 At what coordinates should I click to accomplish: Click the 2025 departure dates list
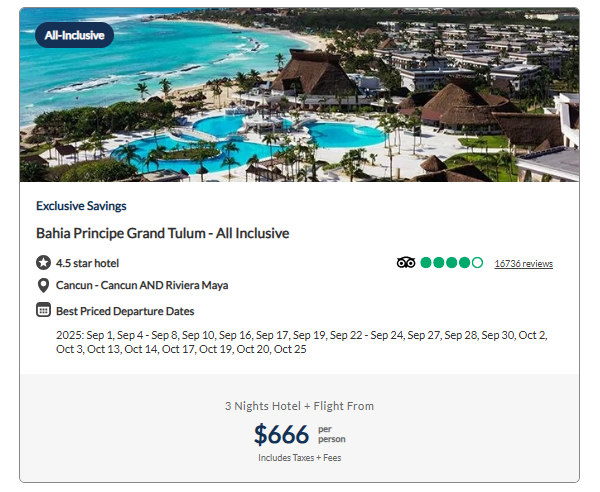pos(302,342)
